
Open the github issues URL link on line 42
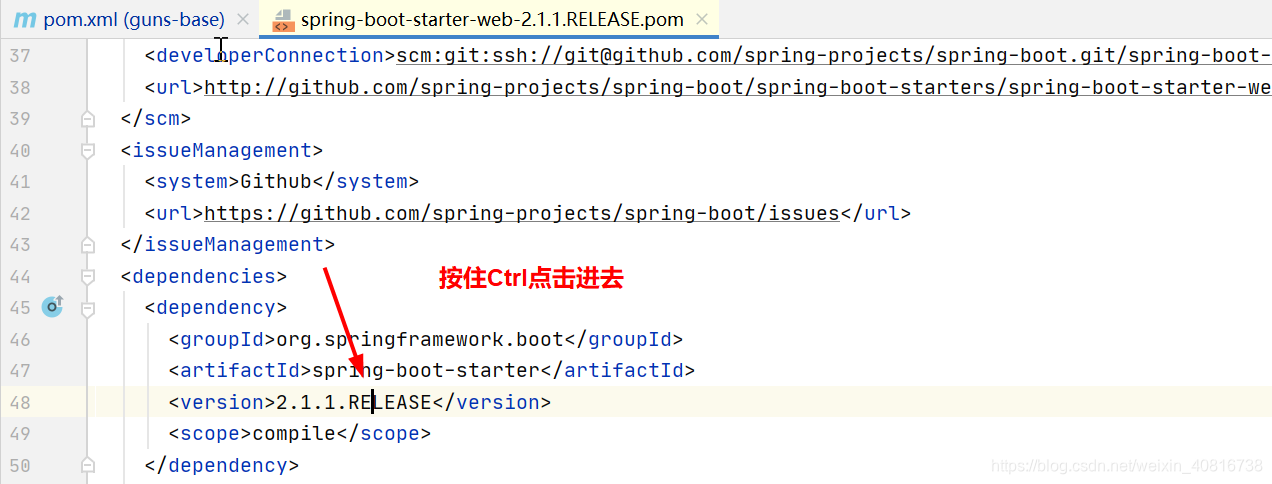(522, 213)
